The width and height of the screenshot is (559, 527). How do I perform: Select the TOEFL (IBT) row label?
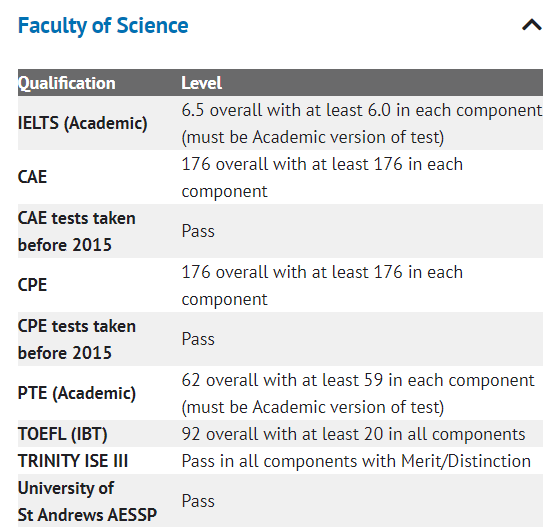[x=62, y=434]
